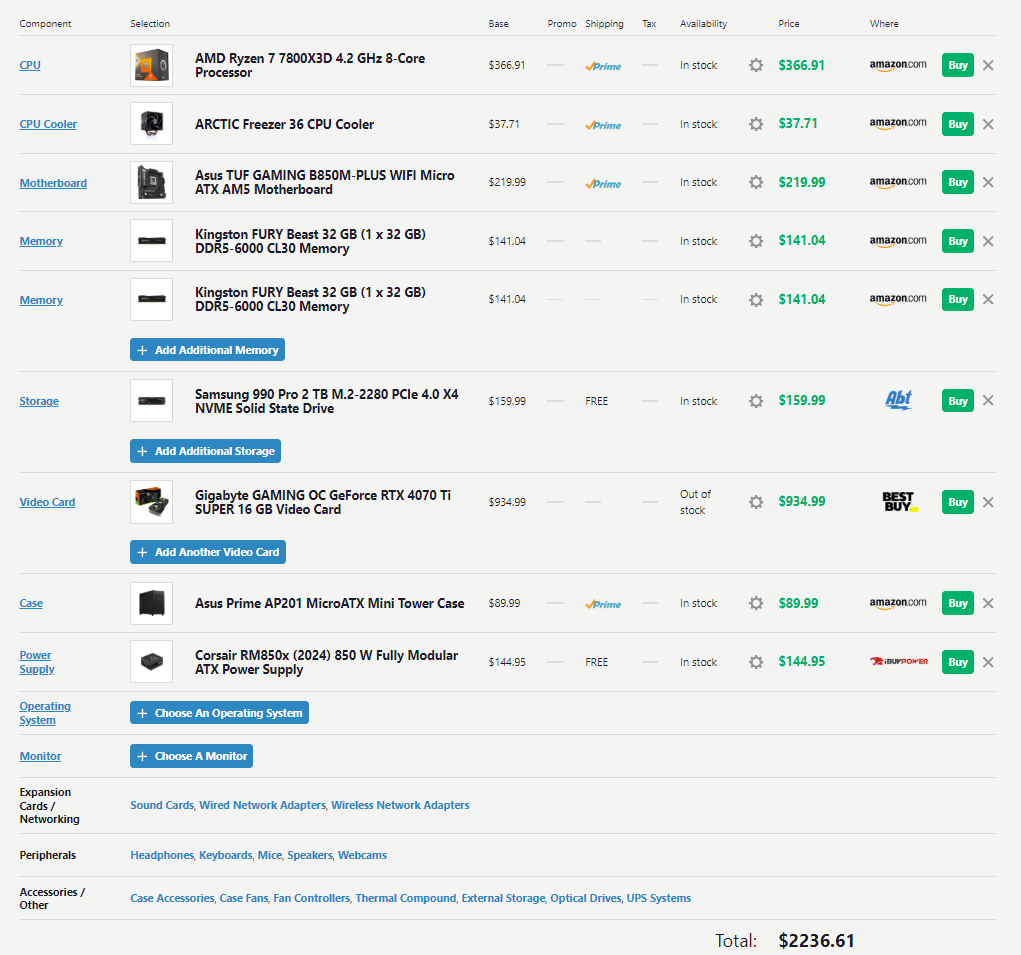Click the Asus TUF motherboard thumbnail
1021x955 pixels.
click(151, 182)
